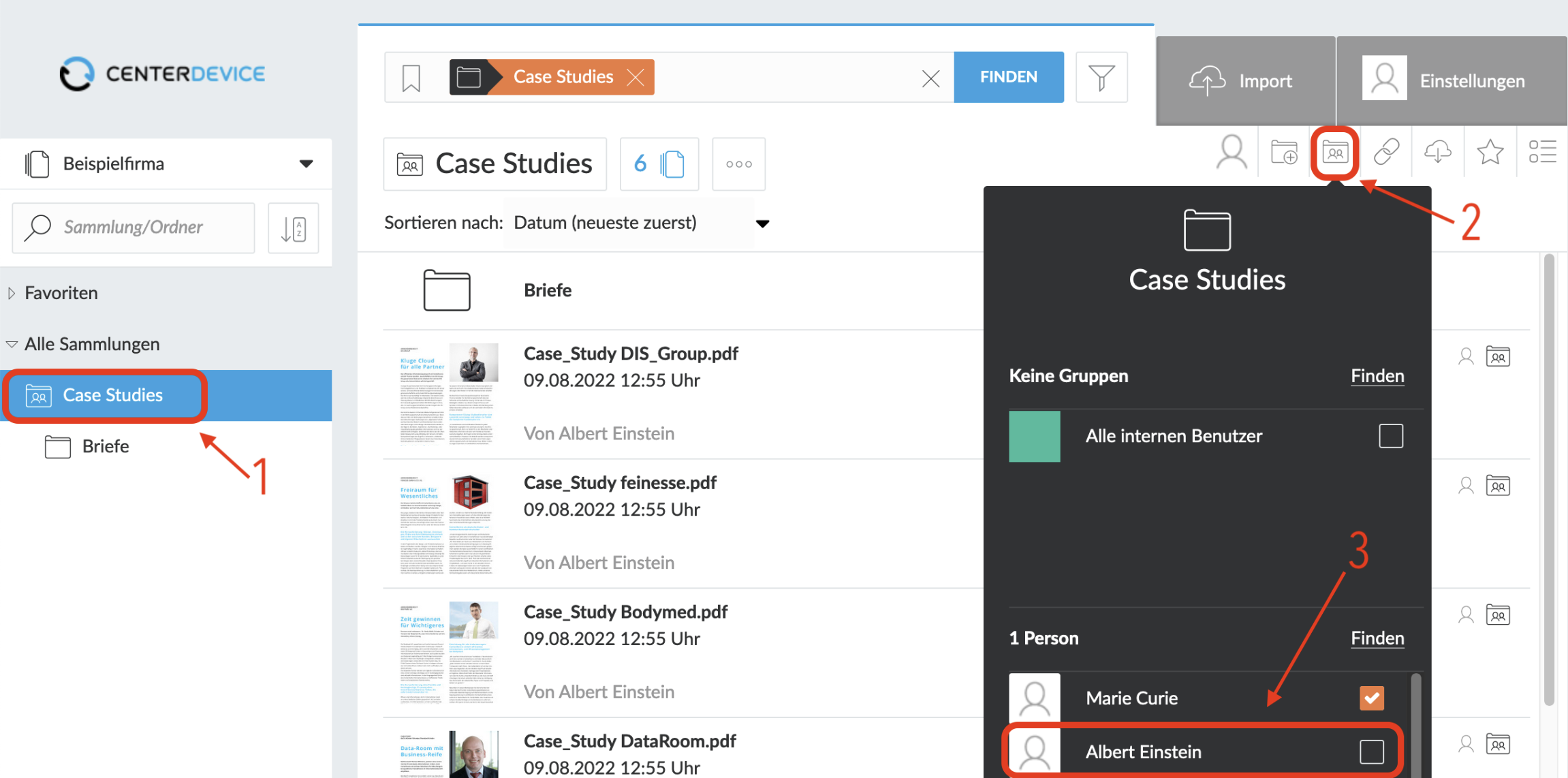This screenshot has height=778, width=1568.
Task: Click user icon on feinesse.pdf row
Action: 1466,486
